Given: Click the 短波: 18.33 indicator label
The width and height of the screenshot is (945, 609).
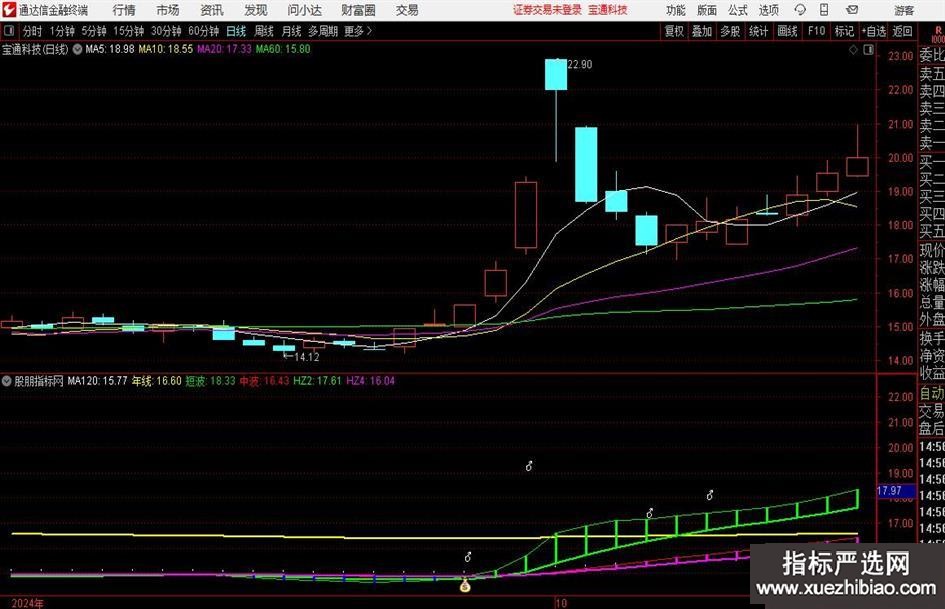Looking at the screenshot, I should (x=210, y=381).
